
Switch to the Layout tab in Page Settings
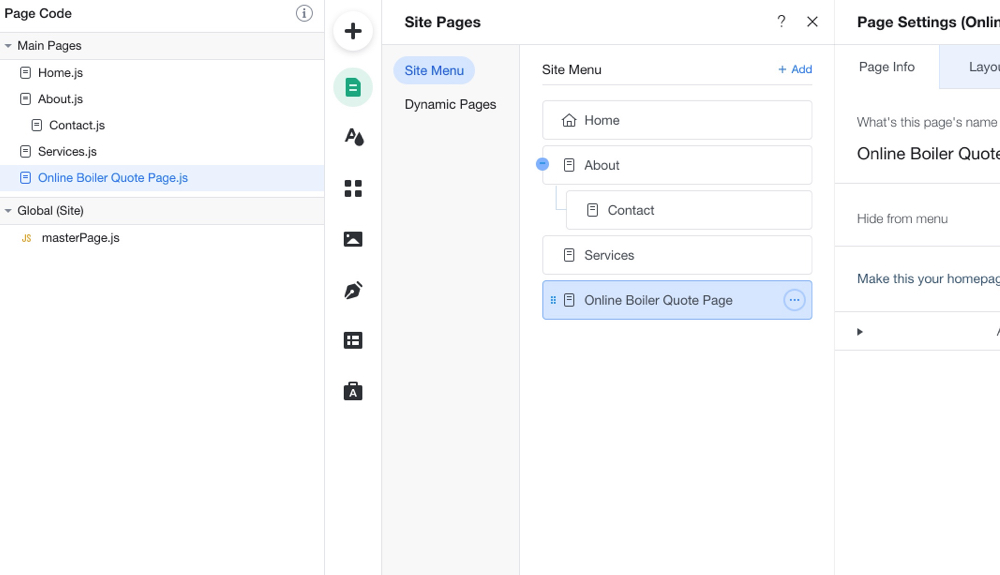pyautogui.click(x=969, y=67)
